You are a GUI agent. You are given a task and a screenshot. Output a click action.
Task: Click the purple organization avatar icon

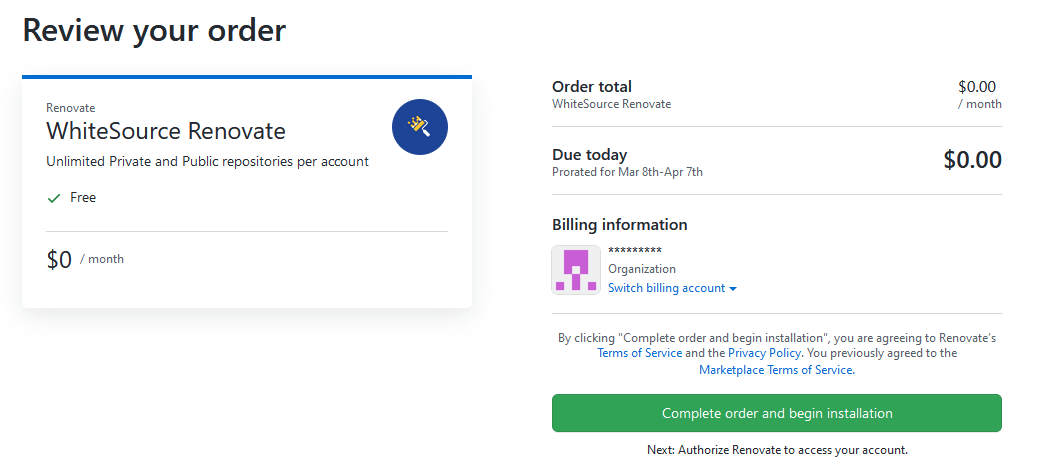[x=576, y=270]
